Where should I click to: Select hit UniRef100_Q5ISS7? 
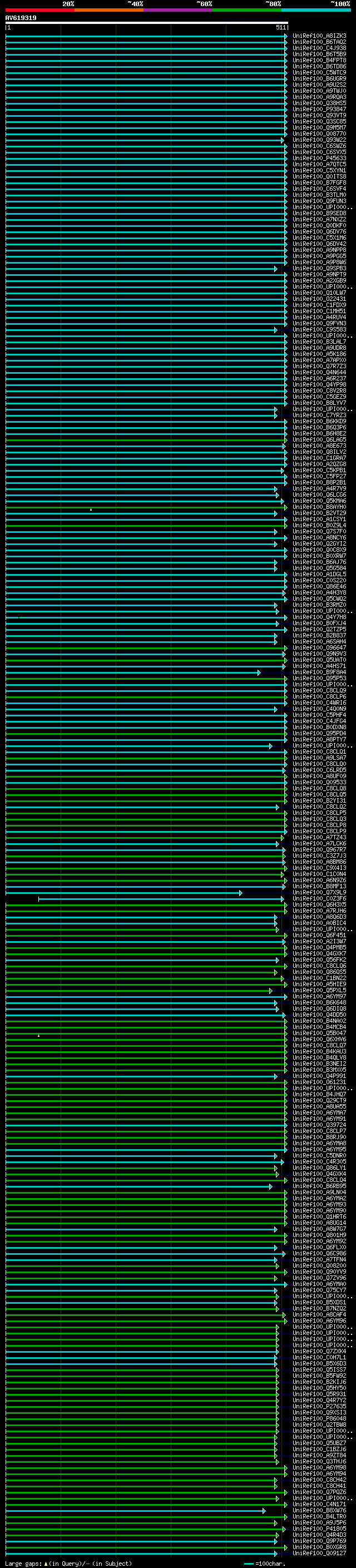319,1369
